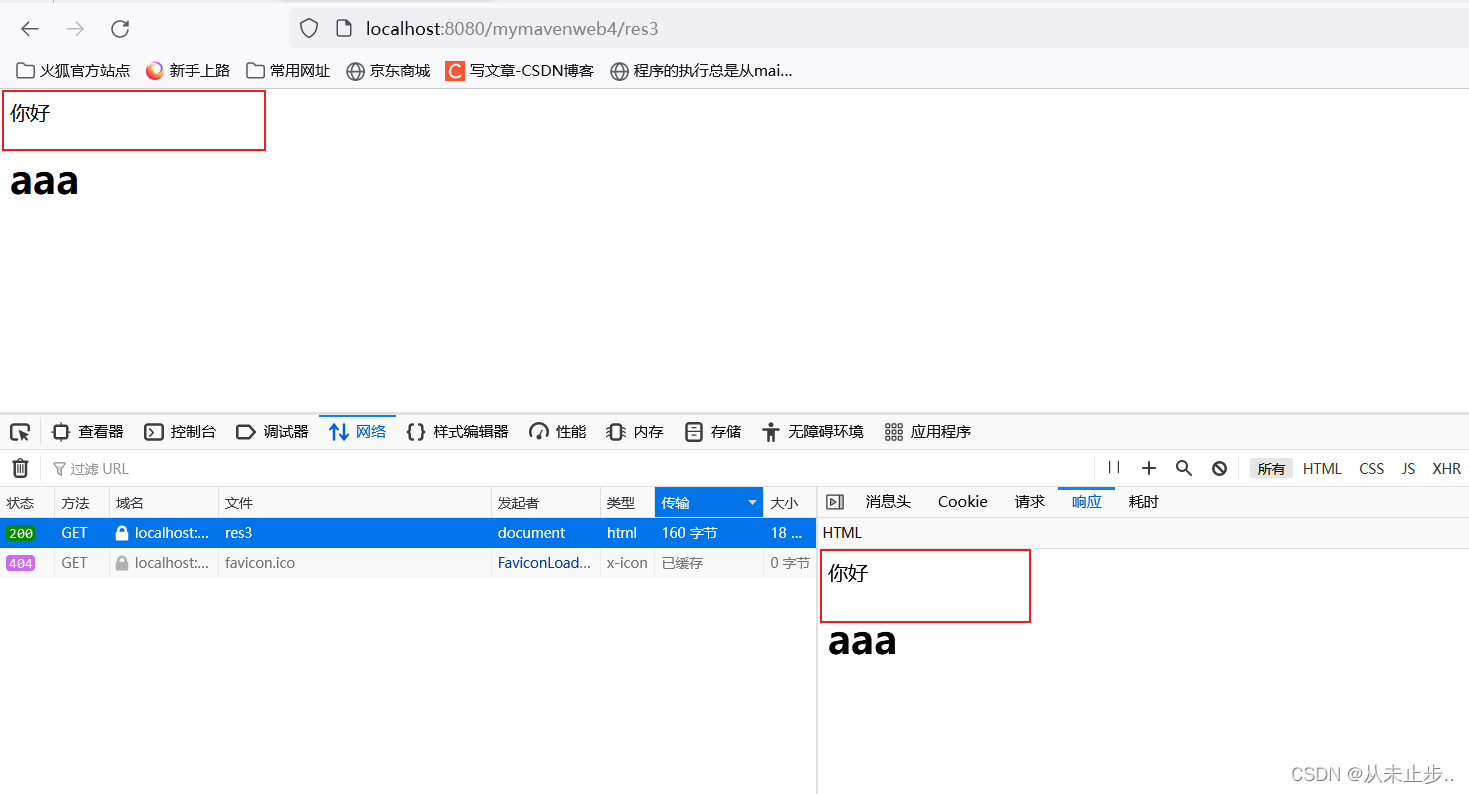Sort by 状态 column header
Screen dimensions: 1469x794
(27, 503)
